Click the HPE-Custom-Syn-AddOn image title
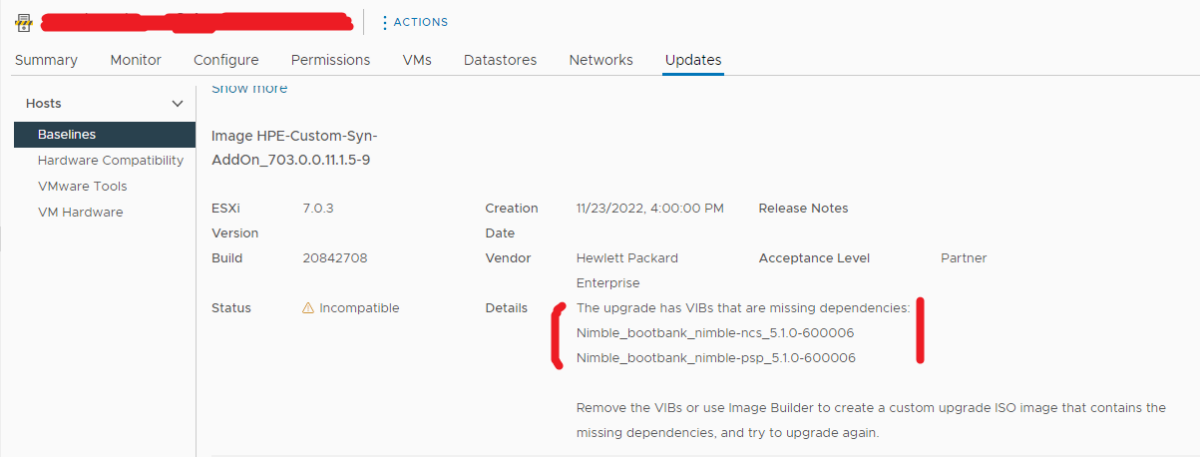The height and width of the screenshot is (457, 1200). pyautogui.click(x=295, y=148)
